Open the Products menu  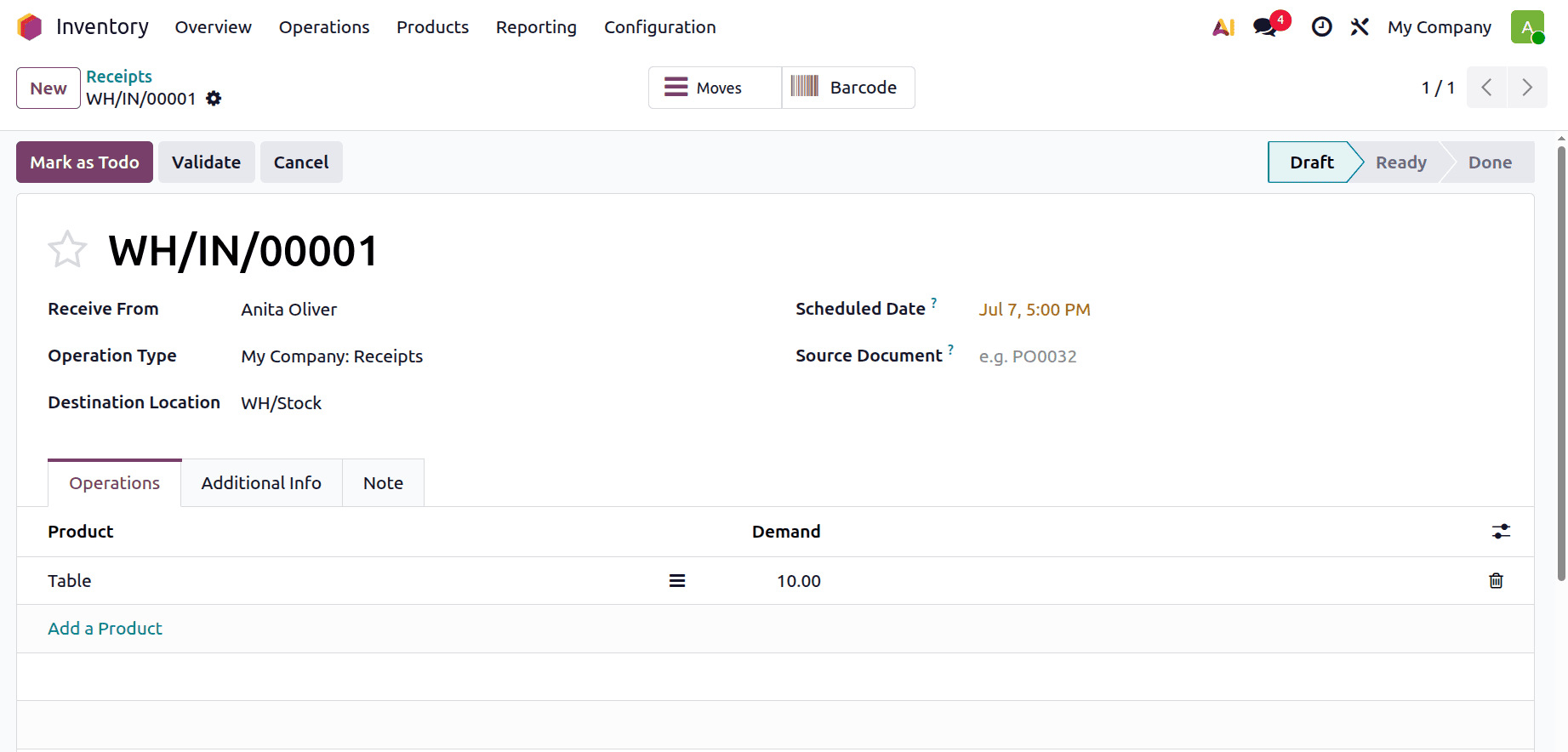pyautogui.click(x=432, y=27)
